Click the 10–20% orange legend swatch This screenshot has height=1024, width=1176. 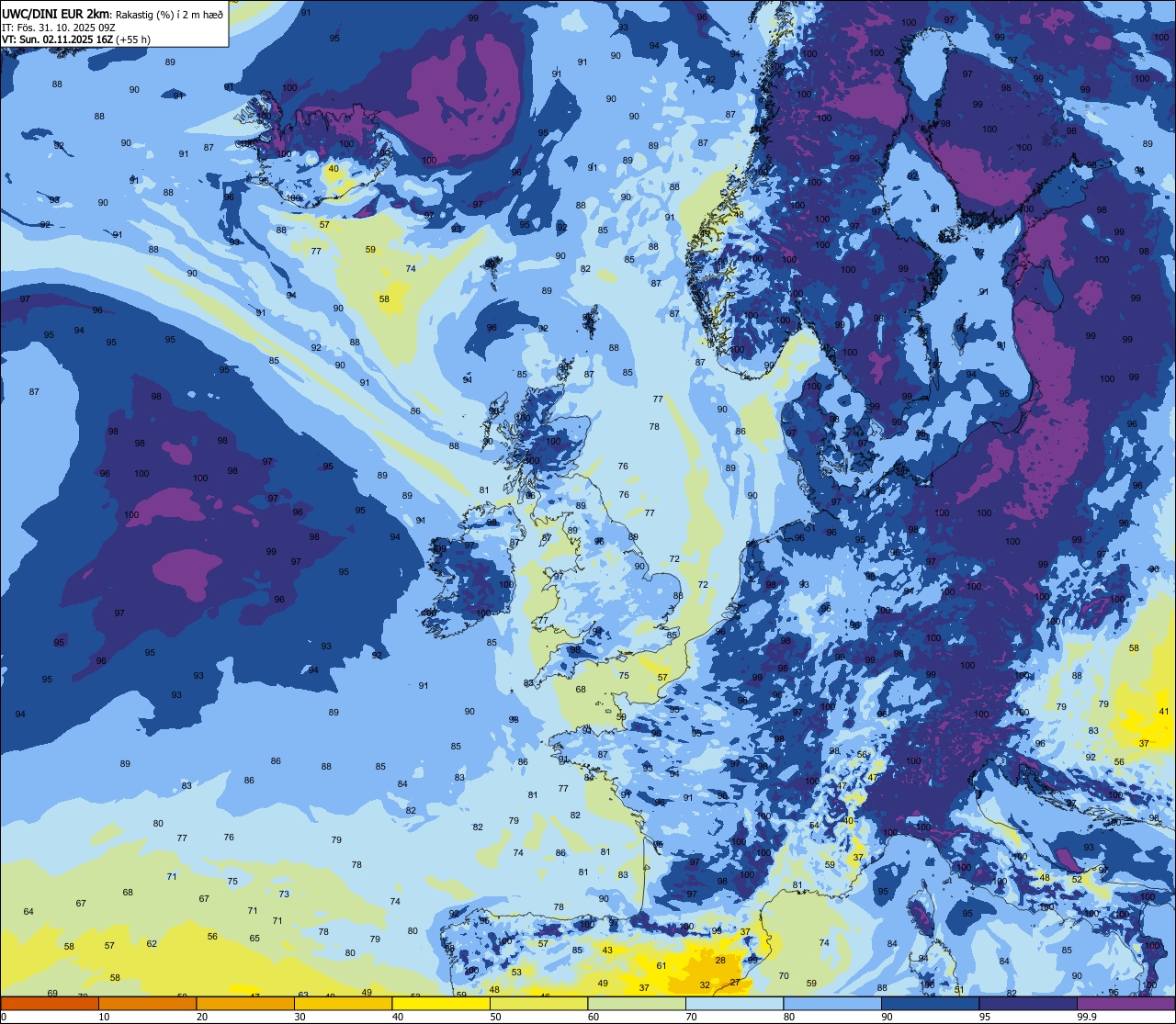(147, 1003)
